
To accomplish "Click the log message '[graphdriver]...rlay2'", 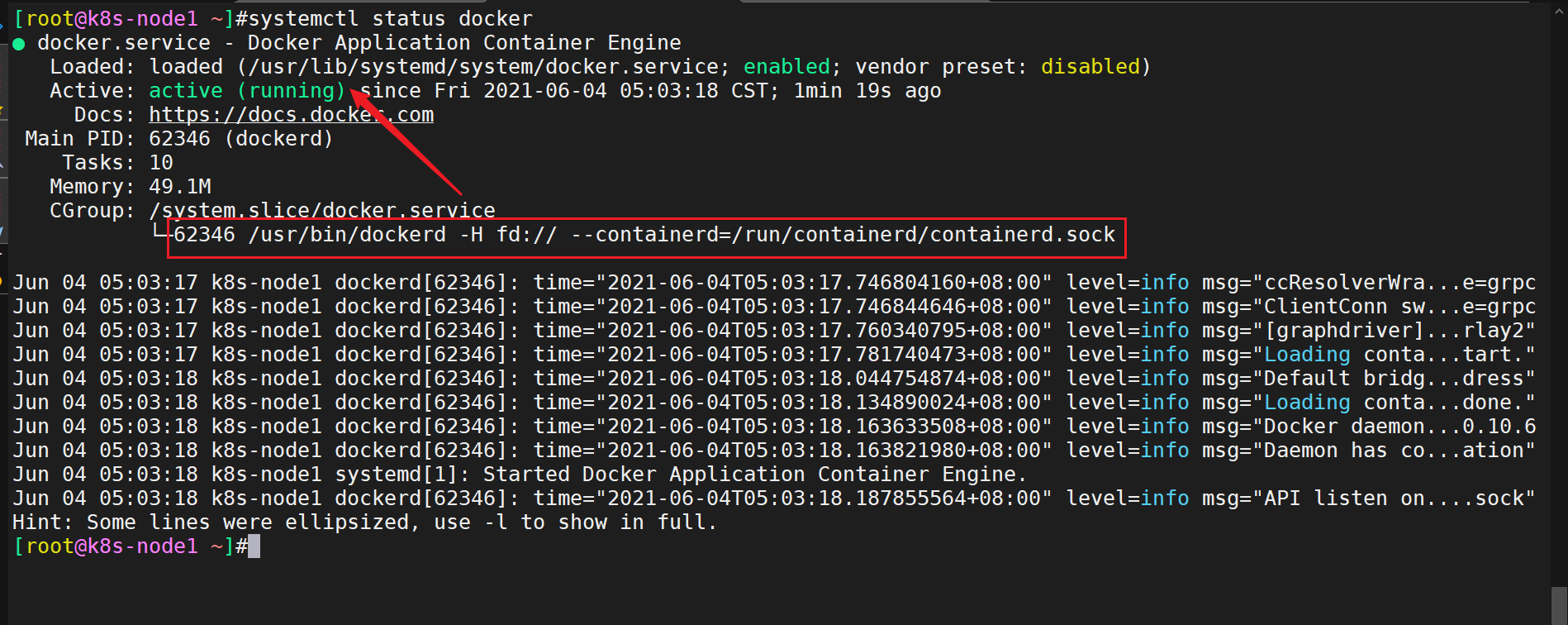I will click(x=1394, y=330).
